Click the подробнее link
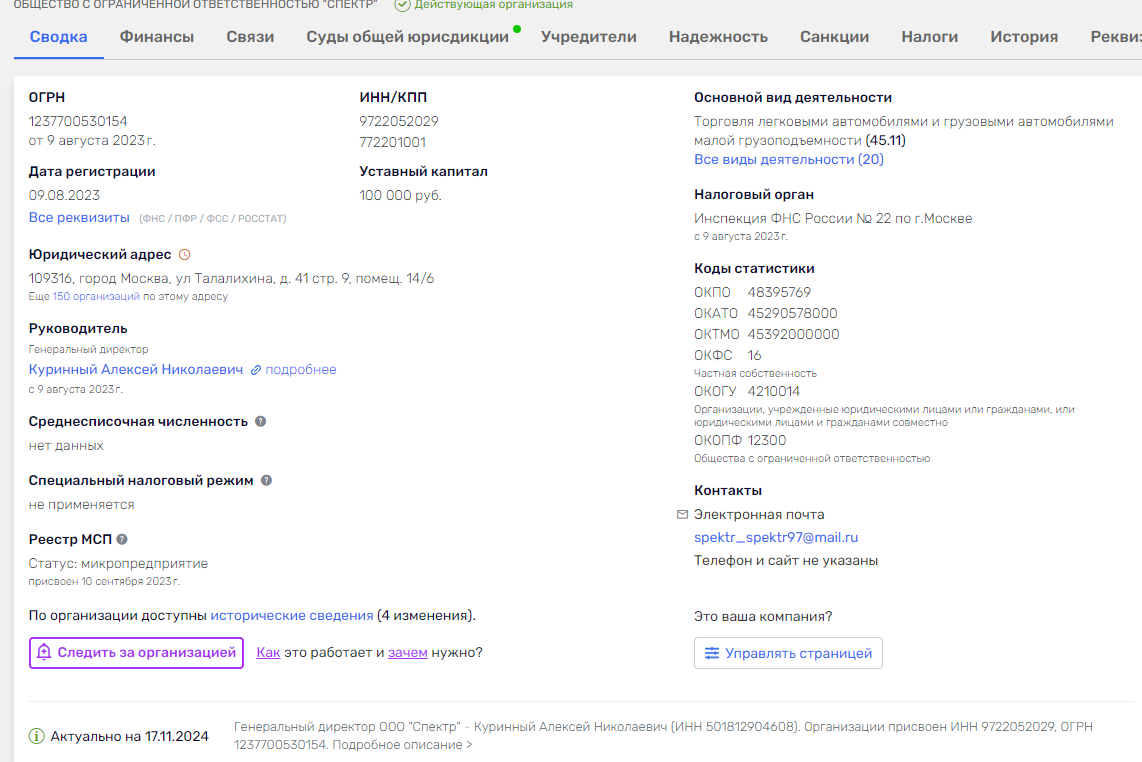This screenshot has height=762, width=1142. point(301,369)
